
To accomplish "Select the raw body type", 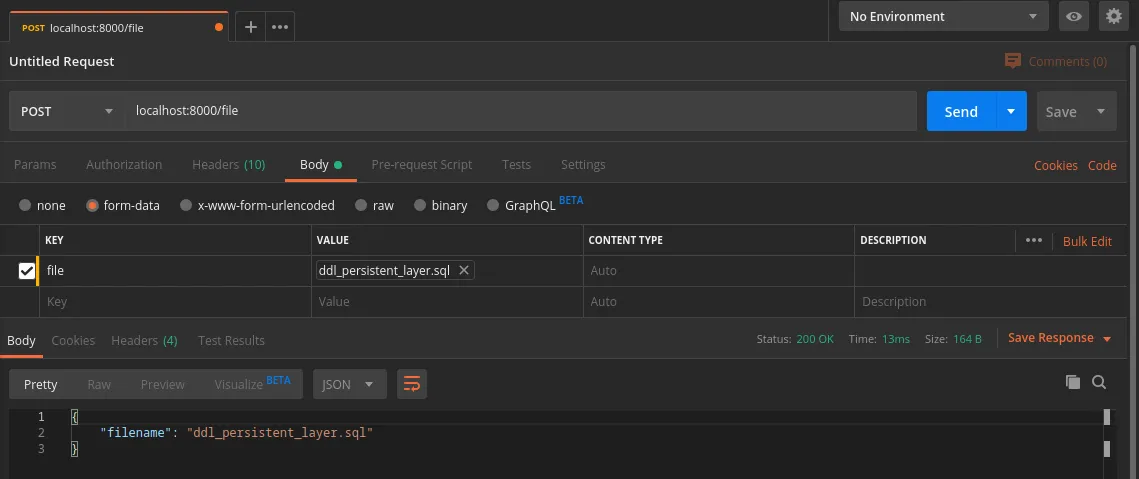I will pyautogui.click(x=373, y=205).
